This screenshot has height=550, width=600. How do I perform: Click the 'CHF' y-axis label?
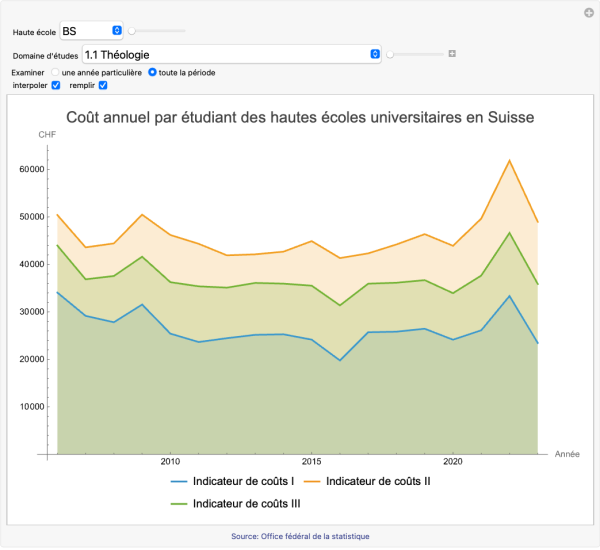[x=47, y=134]
